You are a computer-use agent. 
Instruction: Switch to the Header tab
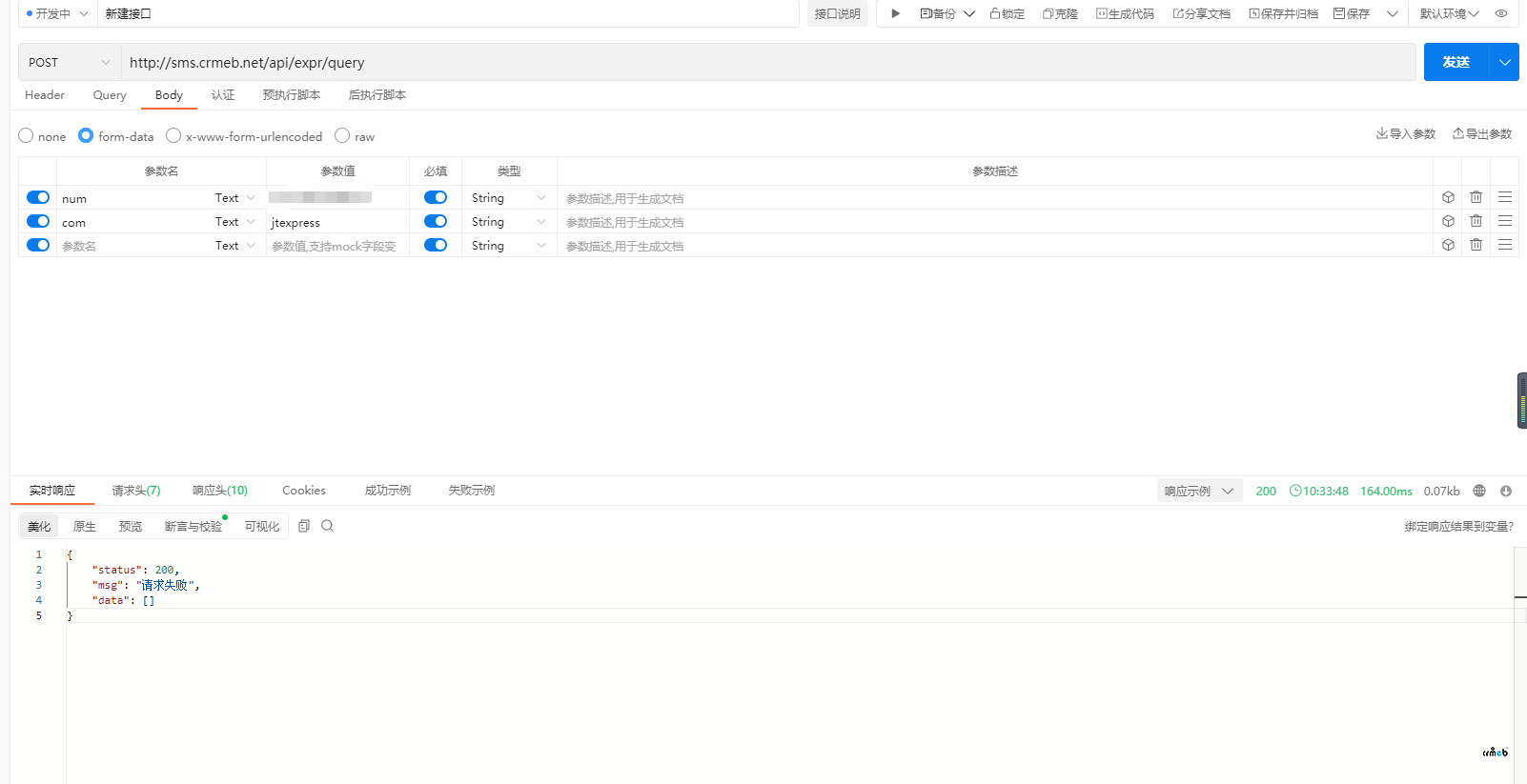(x=45, y=94)
